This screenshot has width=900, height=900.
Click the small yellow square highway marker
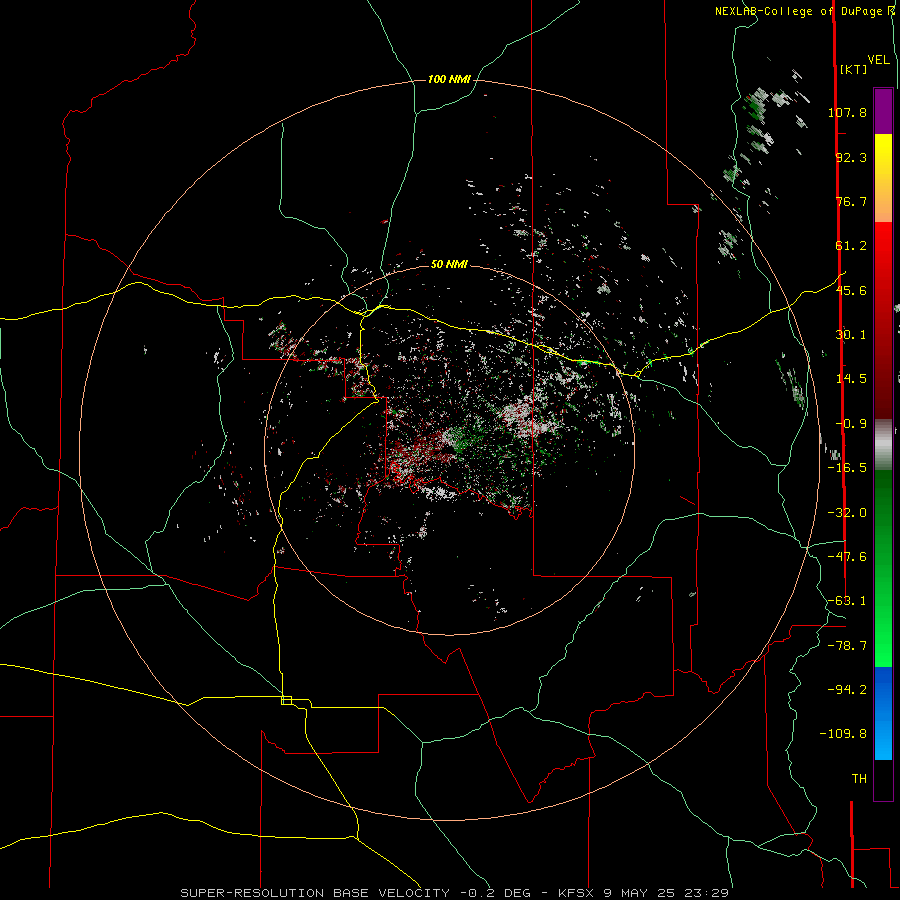click(x=286, y=700)
